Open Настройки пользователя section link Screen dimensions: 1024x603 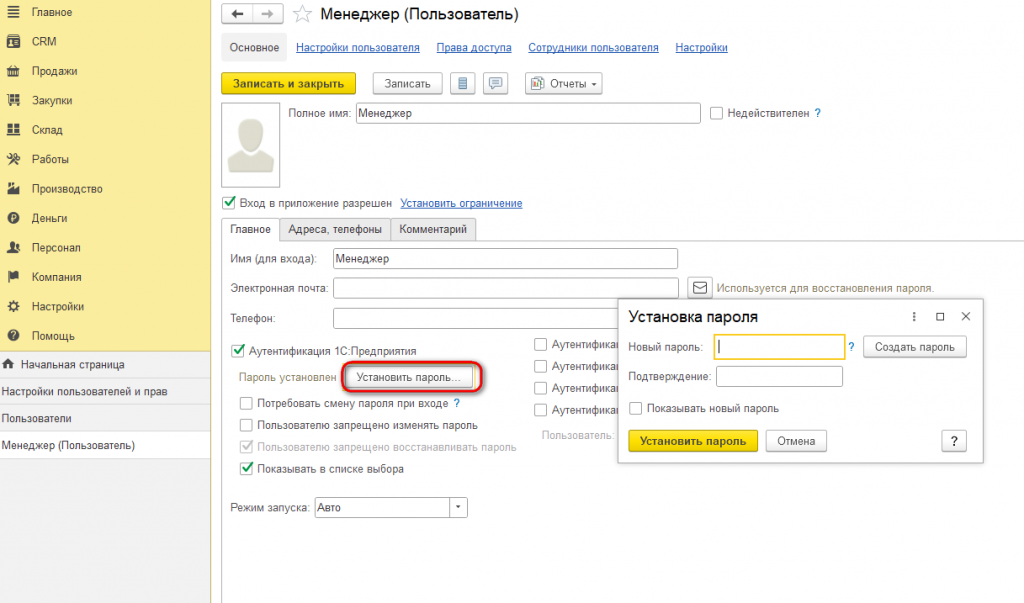[x=358, y=48]
